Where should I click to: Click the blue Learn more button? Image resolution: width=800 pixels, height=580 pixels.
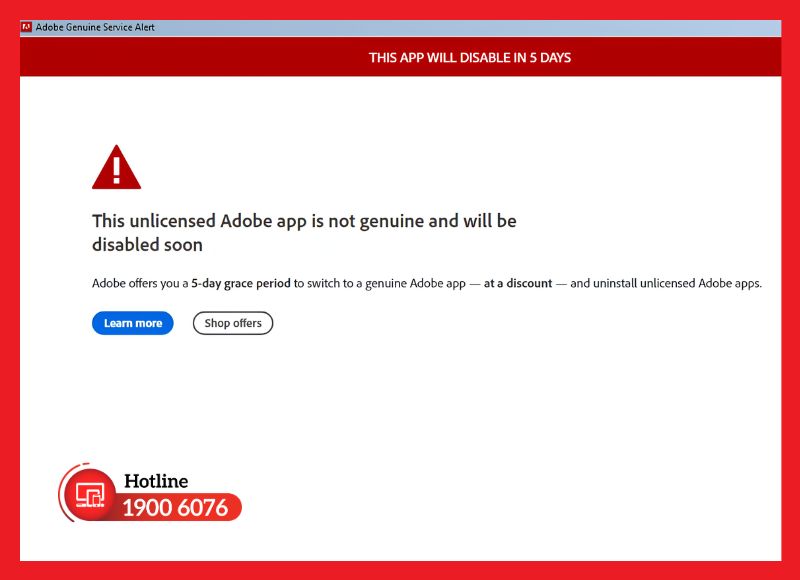[x=133, y=323]
